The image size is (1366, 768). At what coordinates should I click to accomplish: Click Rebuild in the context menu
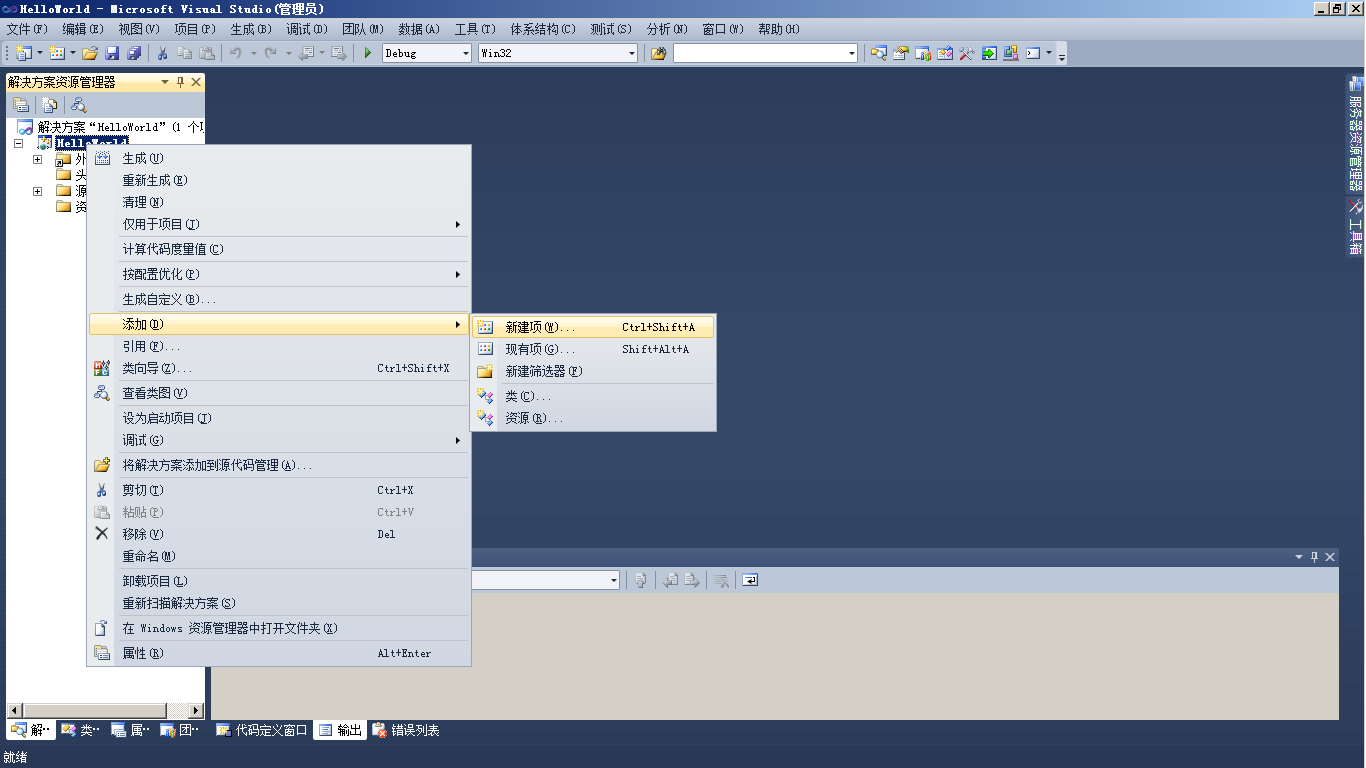coord(279,180)
